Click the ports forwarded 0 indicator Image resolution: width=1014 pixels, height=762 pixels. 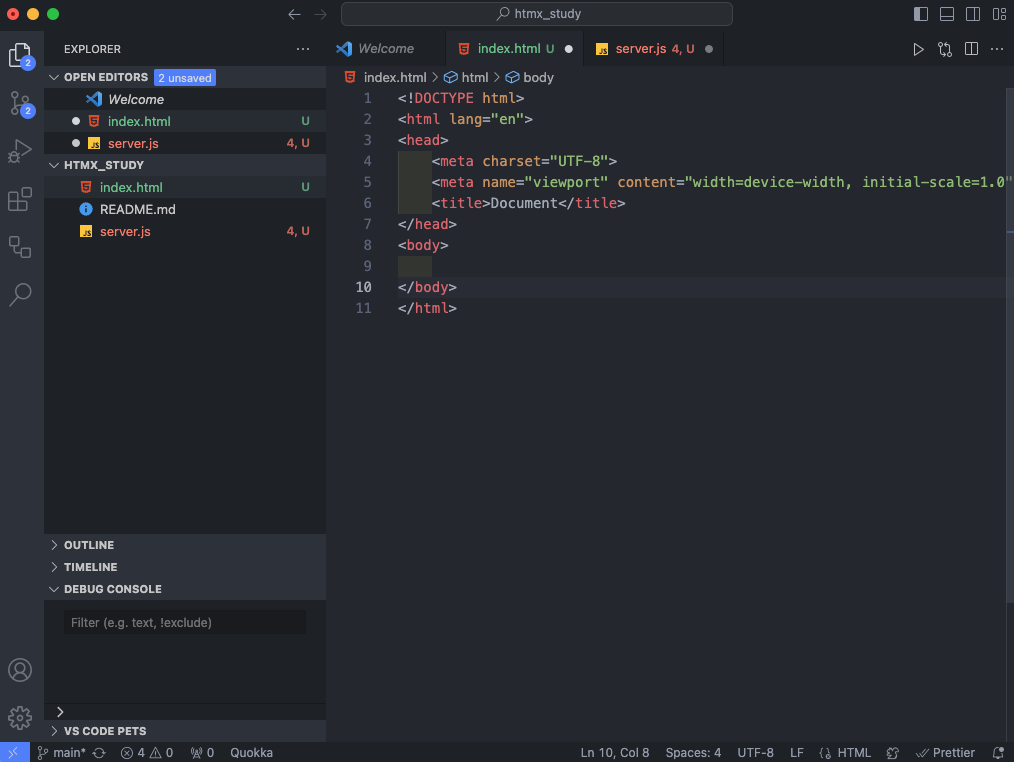pos(202,753)
